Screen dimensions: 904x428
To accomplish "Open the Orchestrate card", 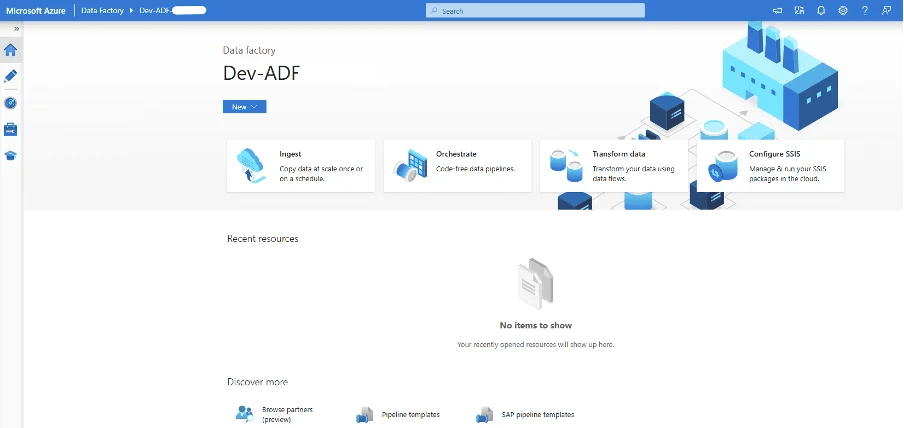I will click(457, 166).
